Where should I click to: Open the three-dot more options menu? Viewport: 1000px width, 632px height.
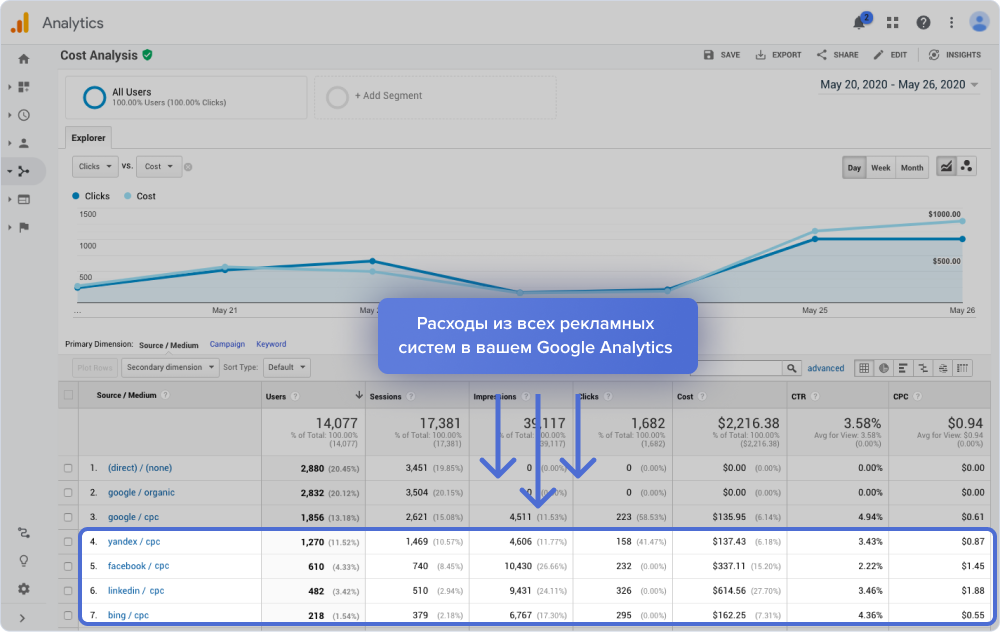click(952, 23)
